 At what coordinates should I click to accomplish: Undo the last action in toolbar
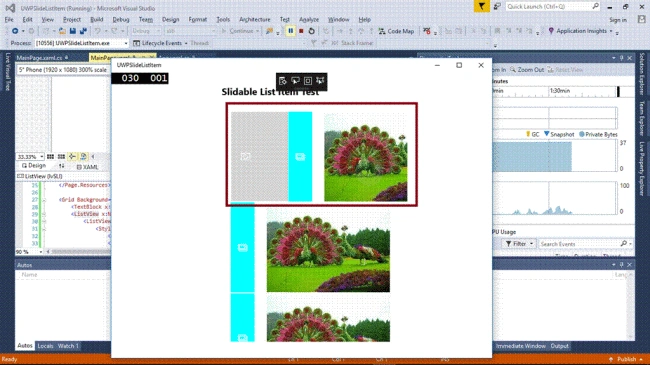point(97,31)
